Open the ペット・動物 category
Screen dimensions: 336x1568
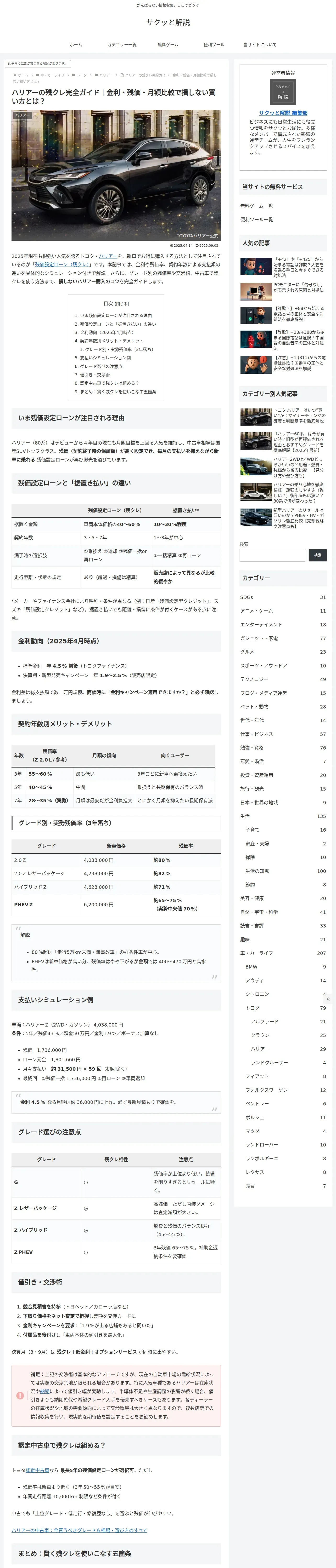[283, 707]
